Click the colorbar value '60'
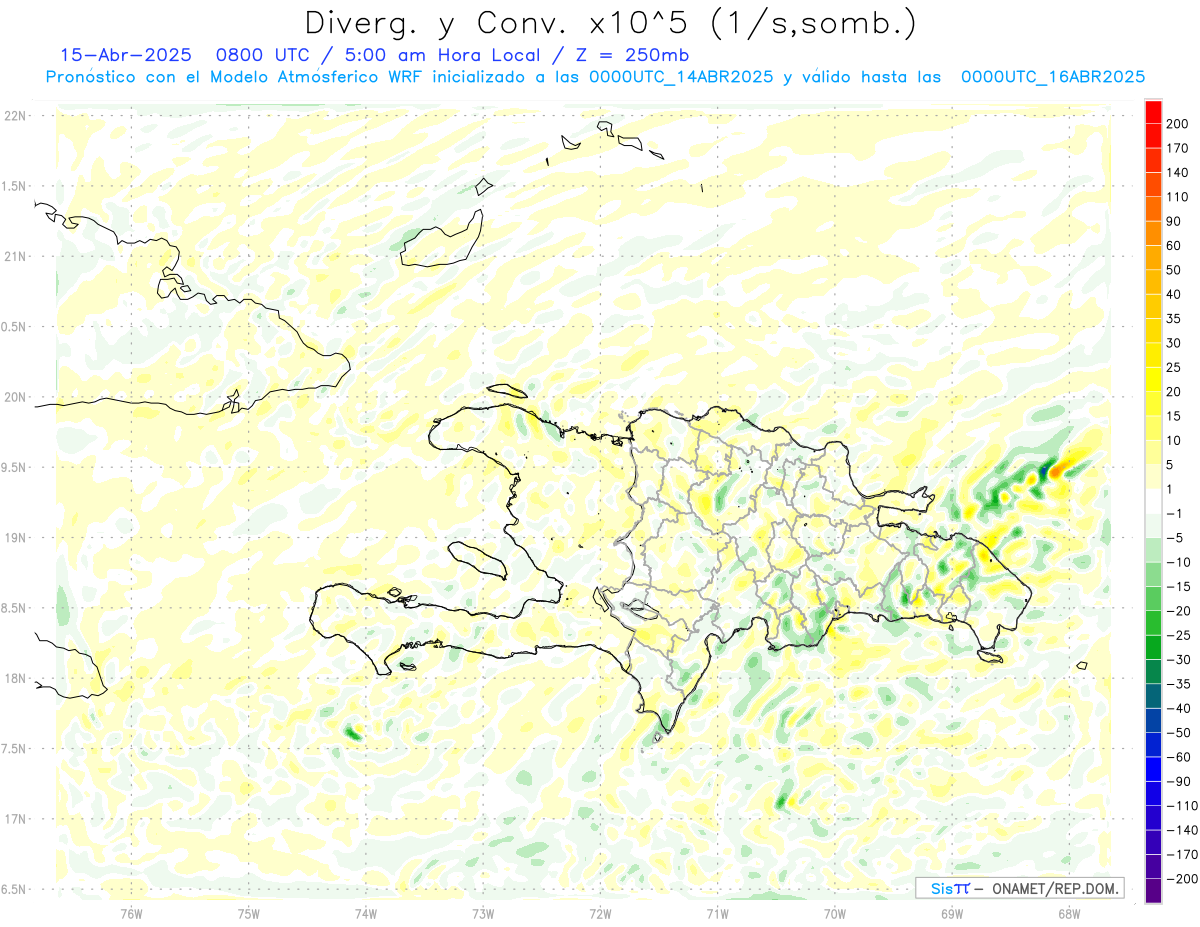Screen dimensions: 1200x927 point(1174,246)
